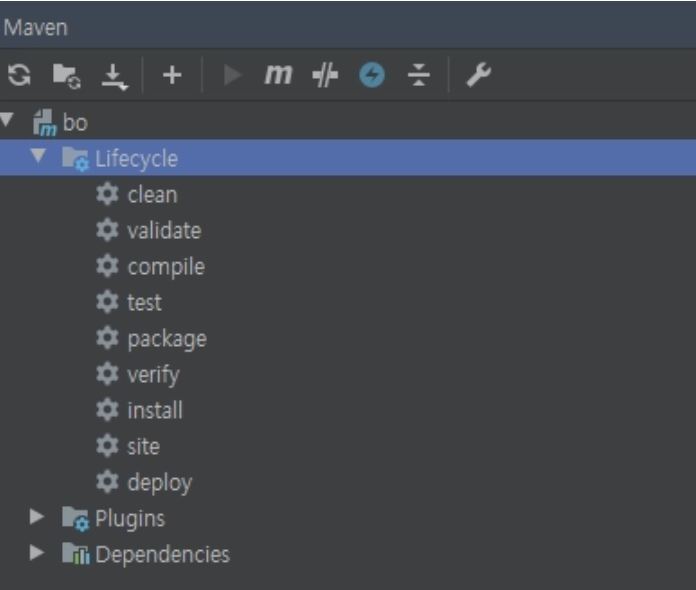Click the Run Maven Build play icon
This screenshot has height=590, width=696.
click(x=233, y=75)
